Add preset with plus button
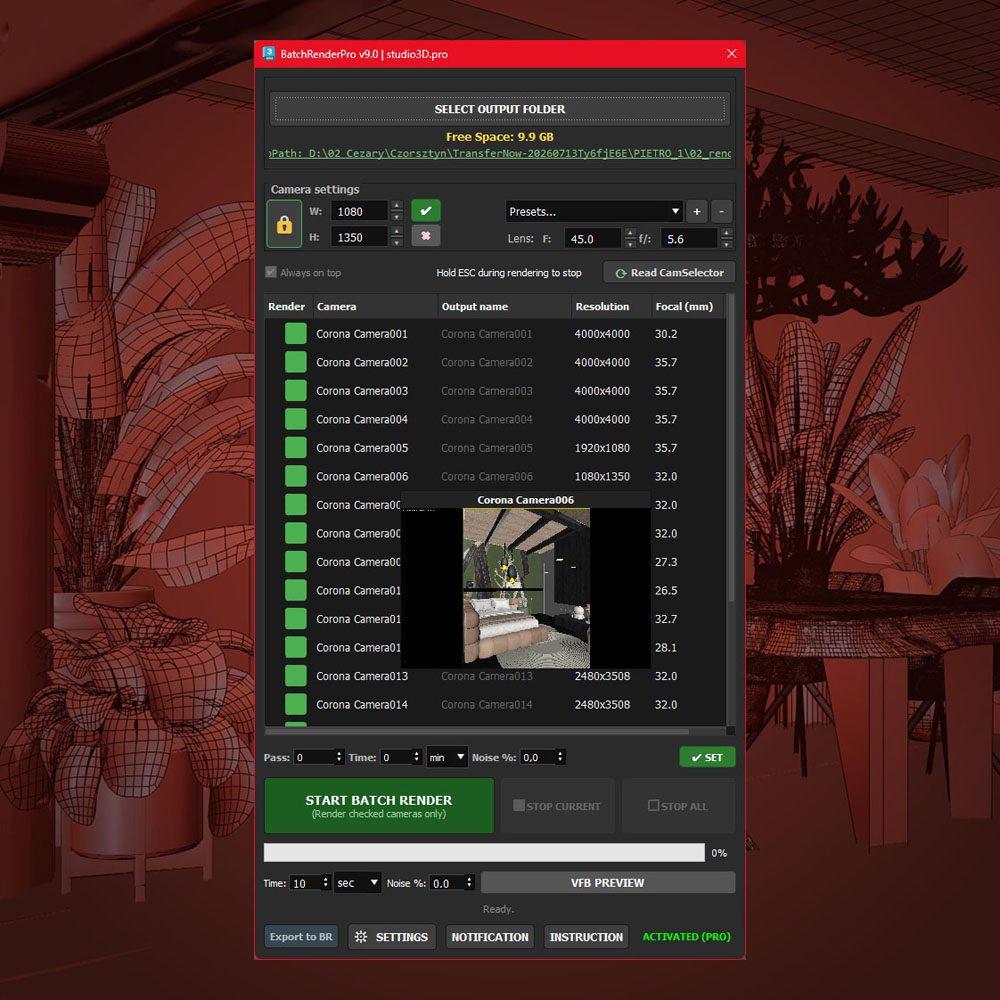The height and width of the screenshot is (1000, 1000). point(696,211)
